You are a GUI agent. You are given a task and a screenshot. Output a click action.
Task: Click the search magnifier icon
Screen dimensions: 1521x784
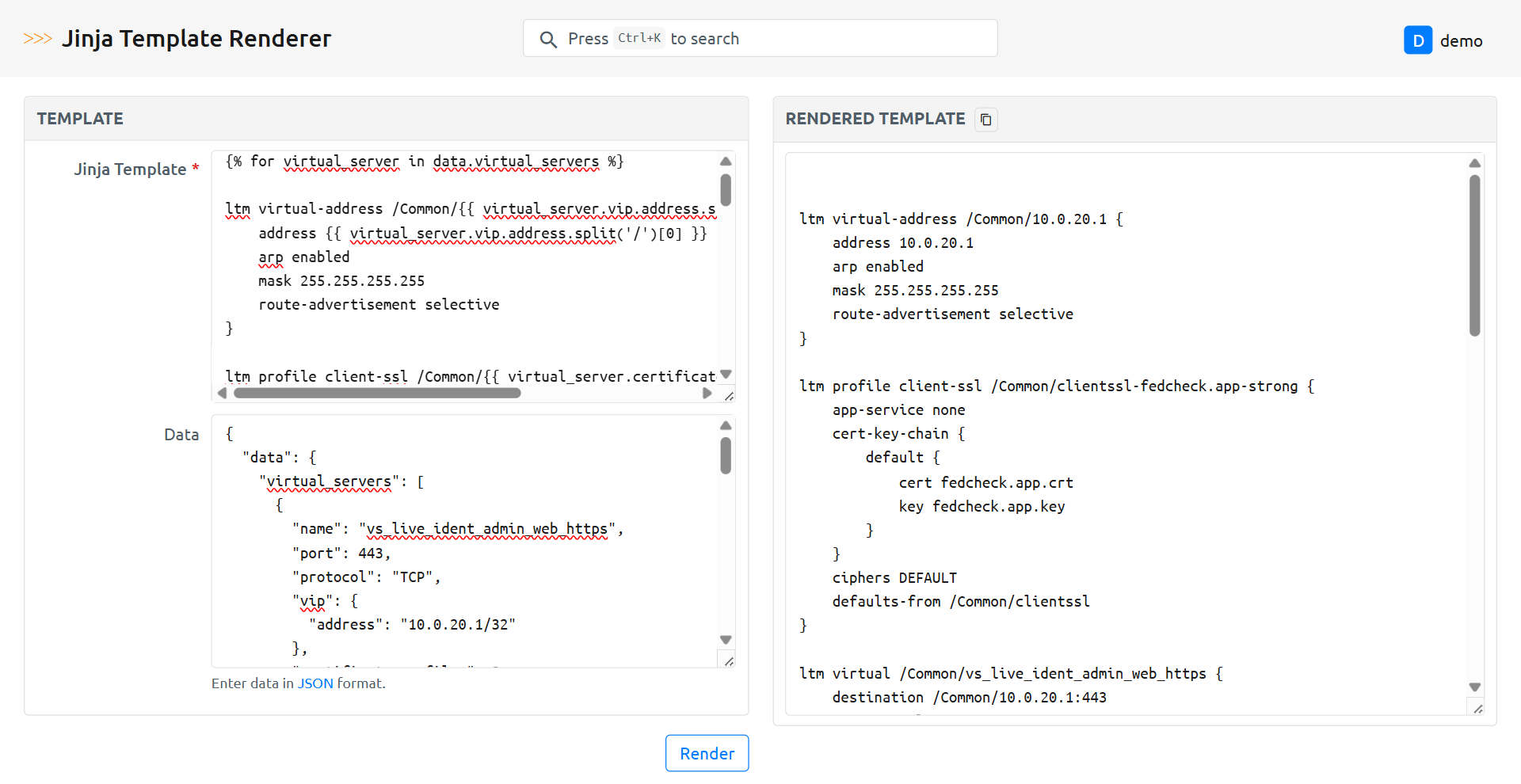pyautogui.click(x=547, y=40)
